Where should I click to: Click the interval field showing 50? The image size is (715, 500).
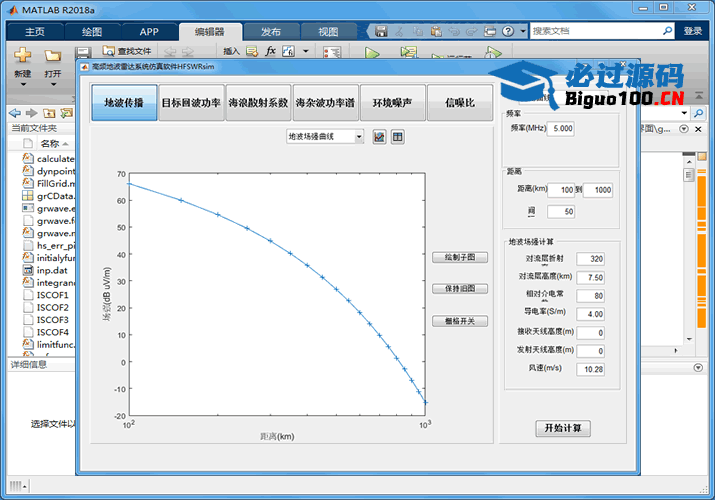point(561,211)
